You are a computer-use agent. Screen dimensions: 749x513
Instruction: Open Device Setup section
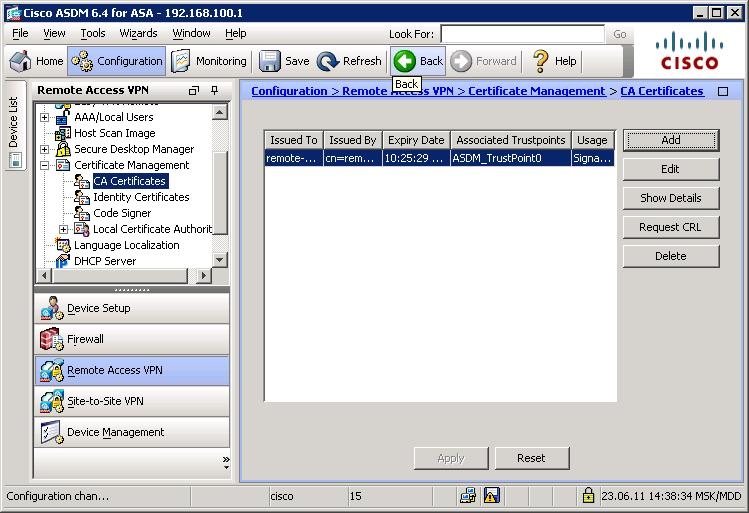click(132, 309)
